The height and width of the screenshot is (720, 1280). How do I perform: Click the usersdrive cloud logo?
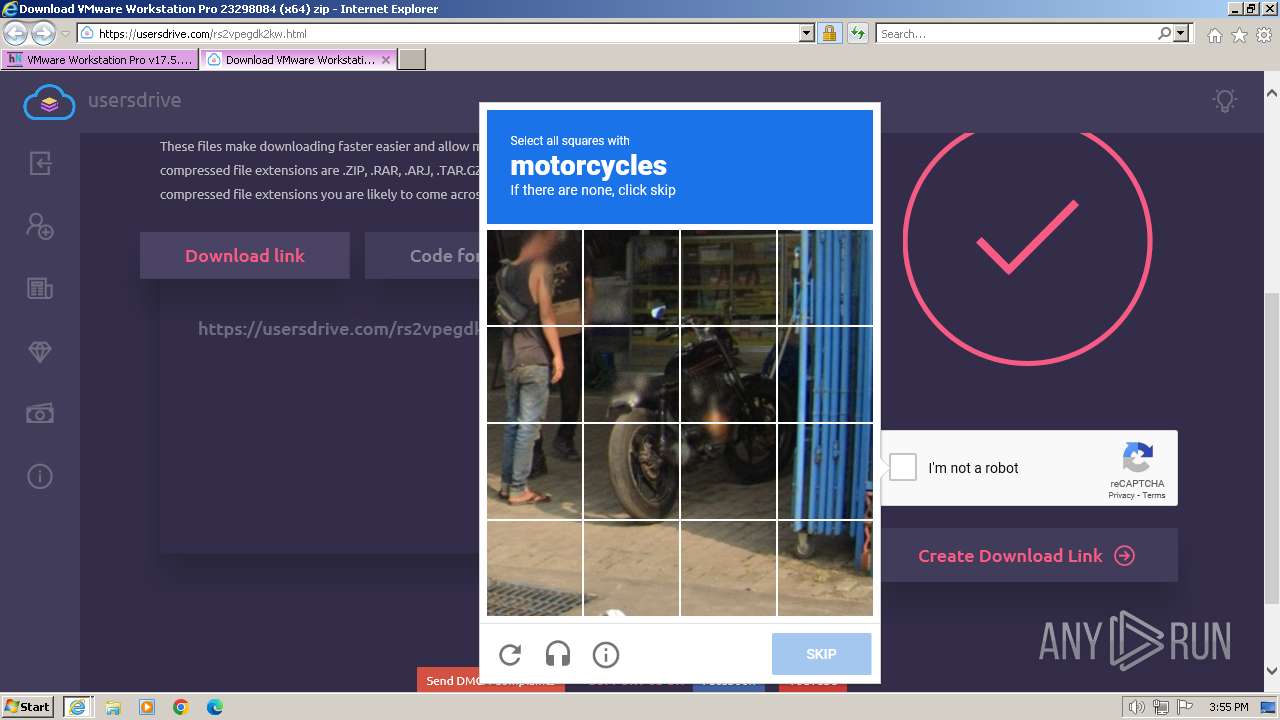49,100
